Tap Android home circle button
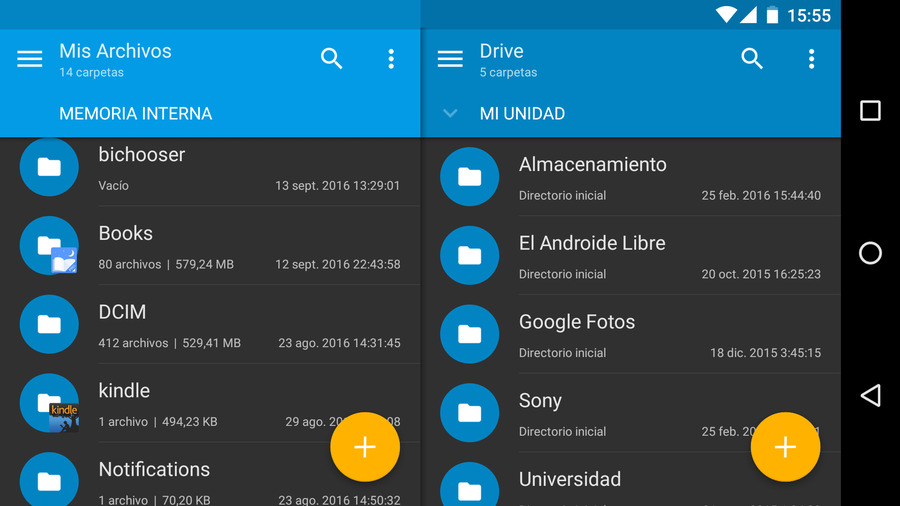 pyautogui.click(x=870, y=253)
